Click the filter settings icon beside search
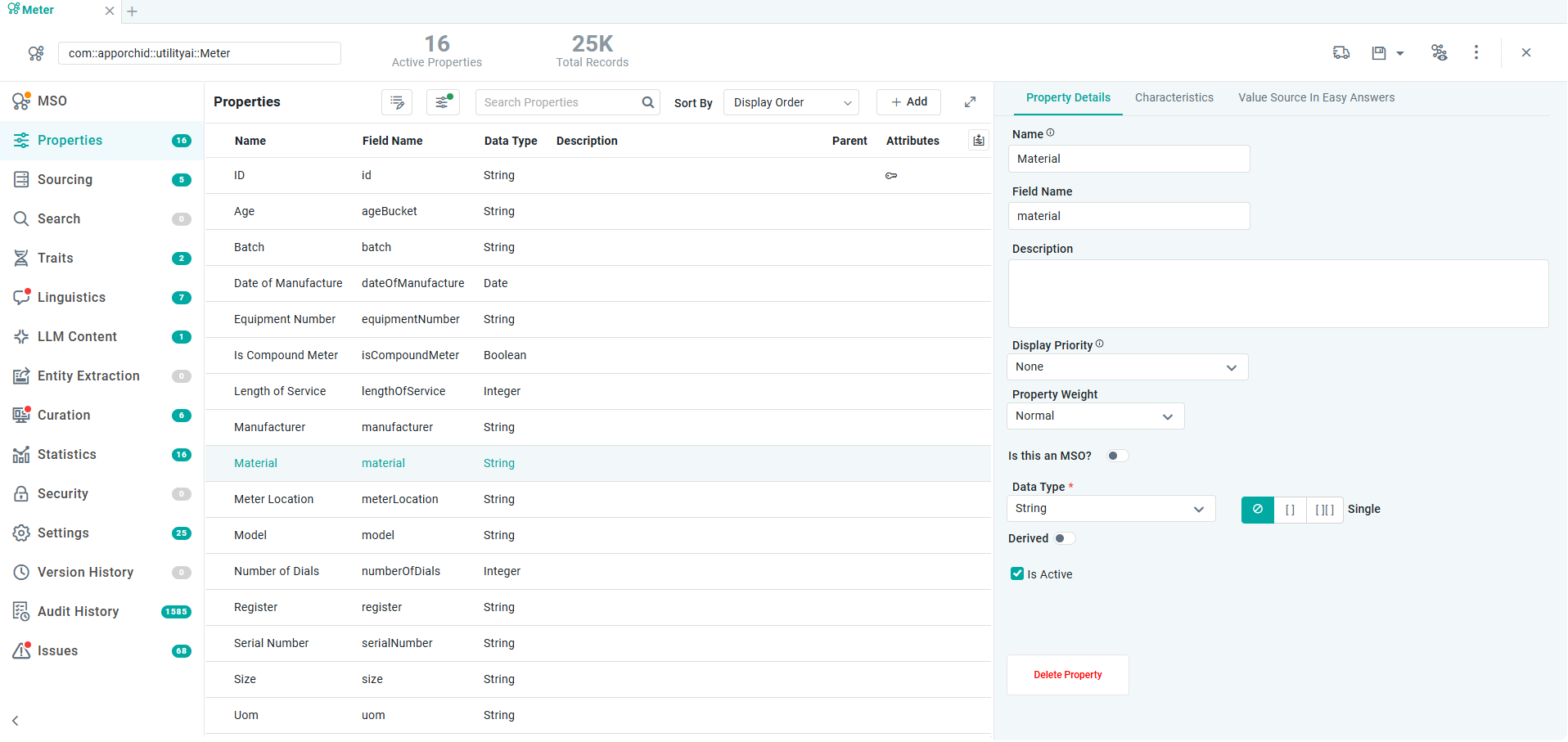Viewport: 1568px width, 742px height. click(443, 102)
